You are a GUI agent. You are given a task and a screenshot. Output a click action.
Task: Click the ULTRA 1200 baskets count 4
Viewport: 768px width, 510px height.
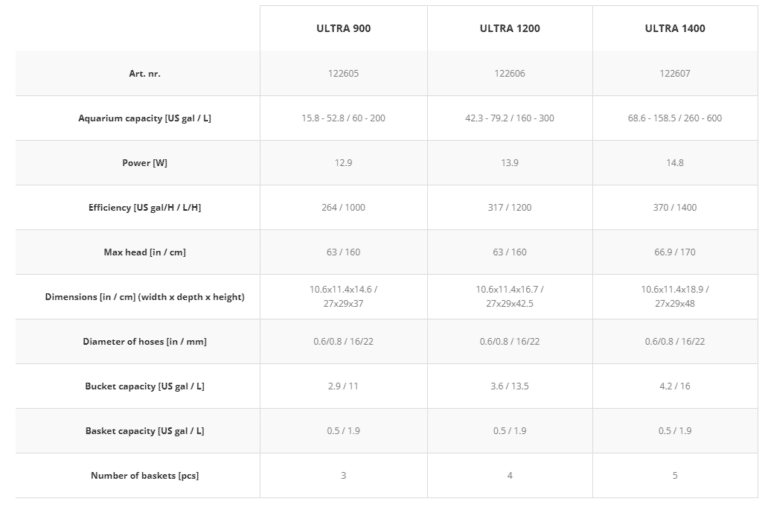pyautogui.click(x=509, y=475)
